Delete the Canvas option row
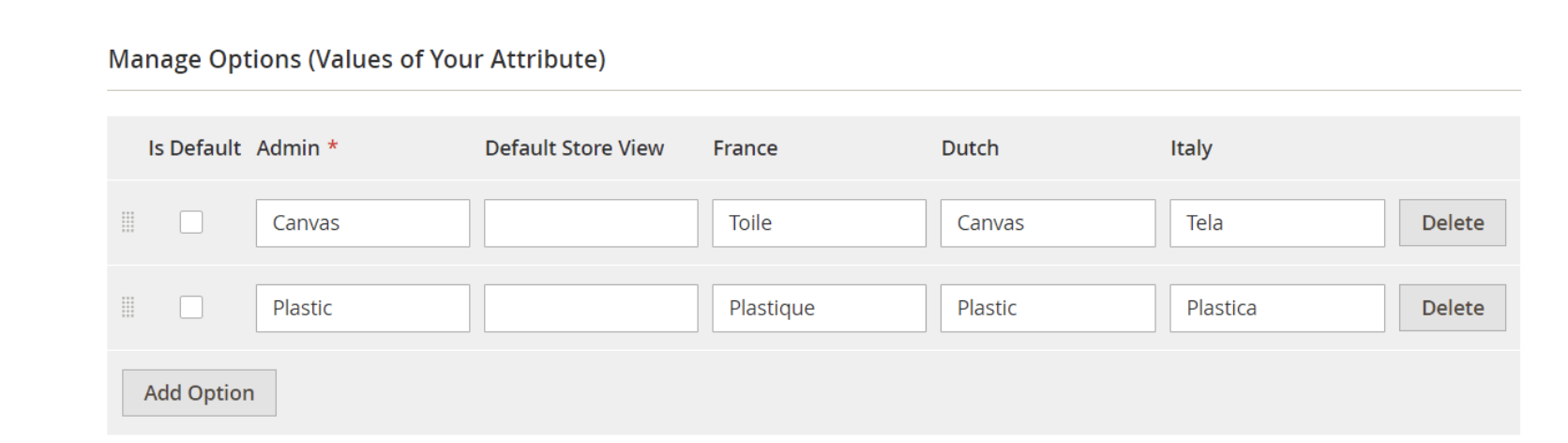Viewport: 1568px width, 443px height. click(x=1452, y=222)
